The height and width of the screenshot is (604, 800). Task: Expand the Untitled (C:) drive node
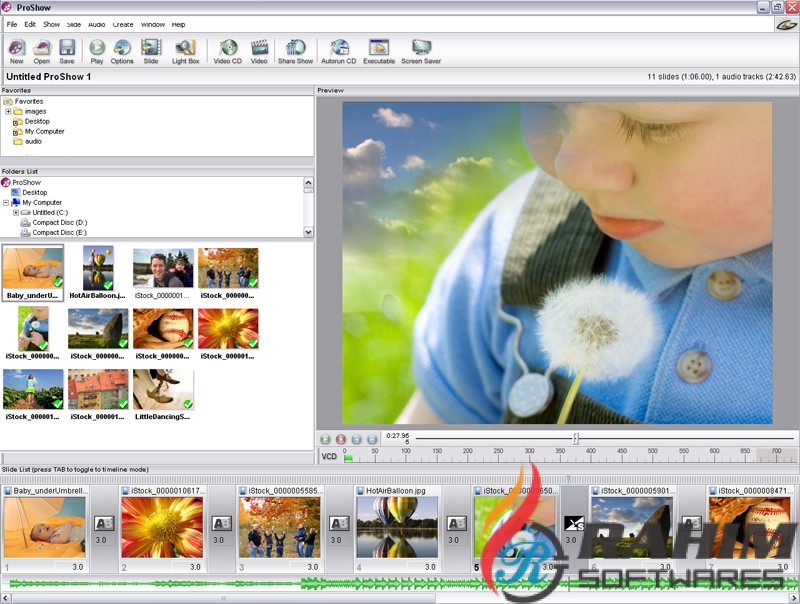pyautogui.click(x=15, y=212)
